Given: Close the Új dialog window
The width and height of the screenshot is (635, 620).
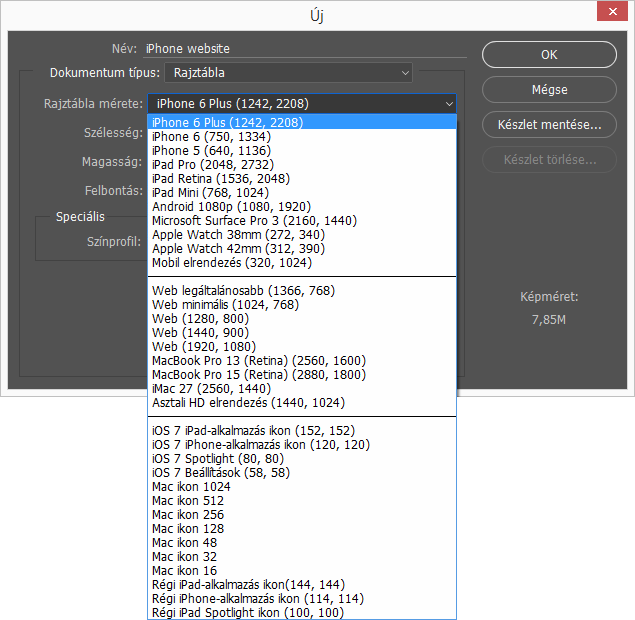Looking at the screenshot, I should (x=612, y=11).
